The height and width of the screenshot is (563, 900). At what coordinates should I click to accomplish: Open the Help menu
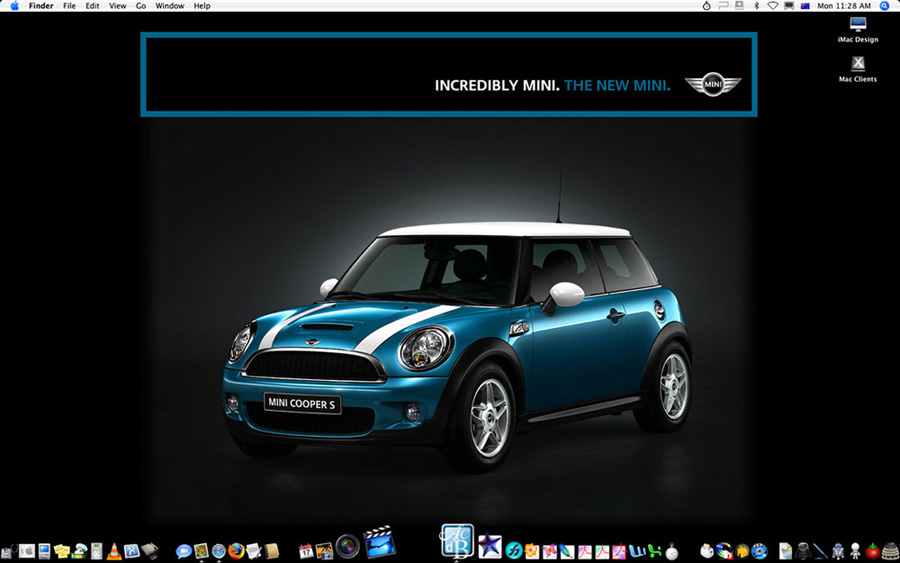tap(202, 6)
